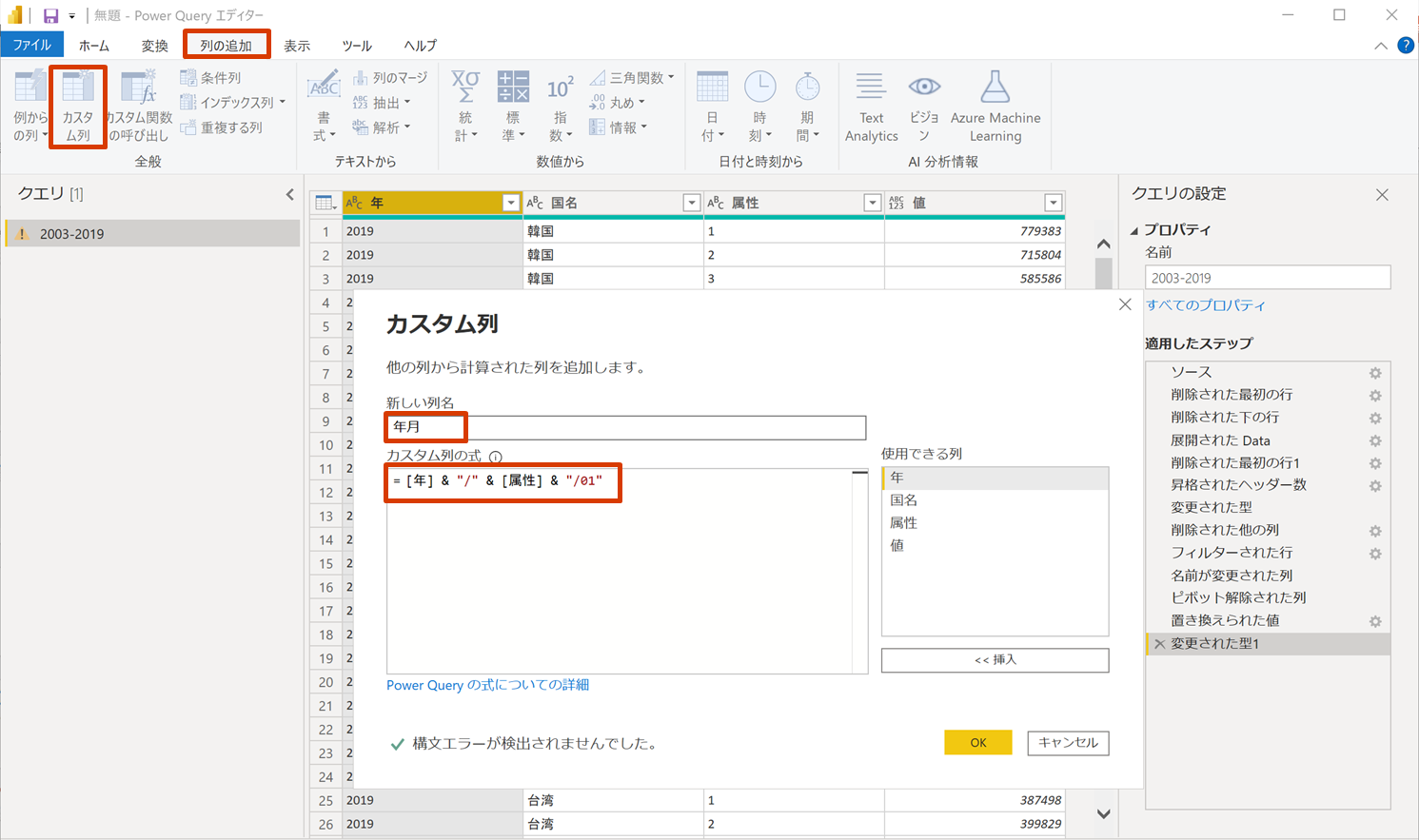The width and height of the screenshot is (1419, 840).
Task: Click the カスタム列の式 formula box
Action: (627, 571)
